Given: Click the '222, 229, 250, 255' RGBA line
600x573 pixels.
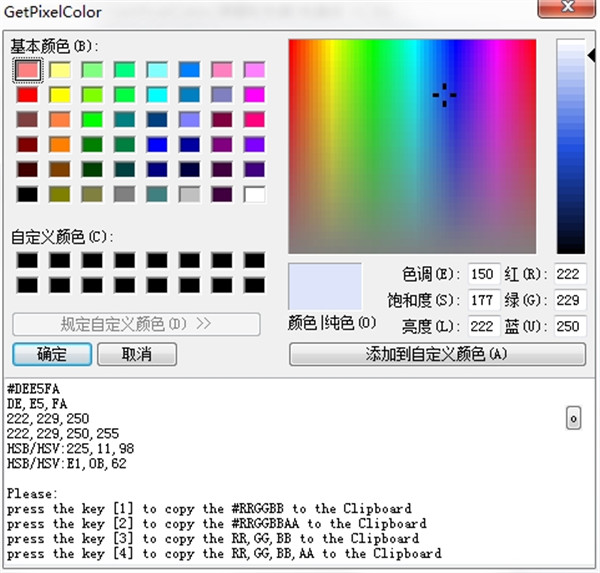Looking at the screenshot, I should click(63, 434).
